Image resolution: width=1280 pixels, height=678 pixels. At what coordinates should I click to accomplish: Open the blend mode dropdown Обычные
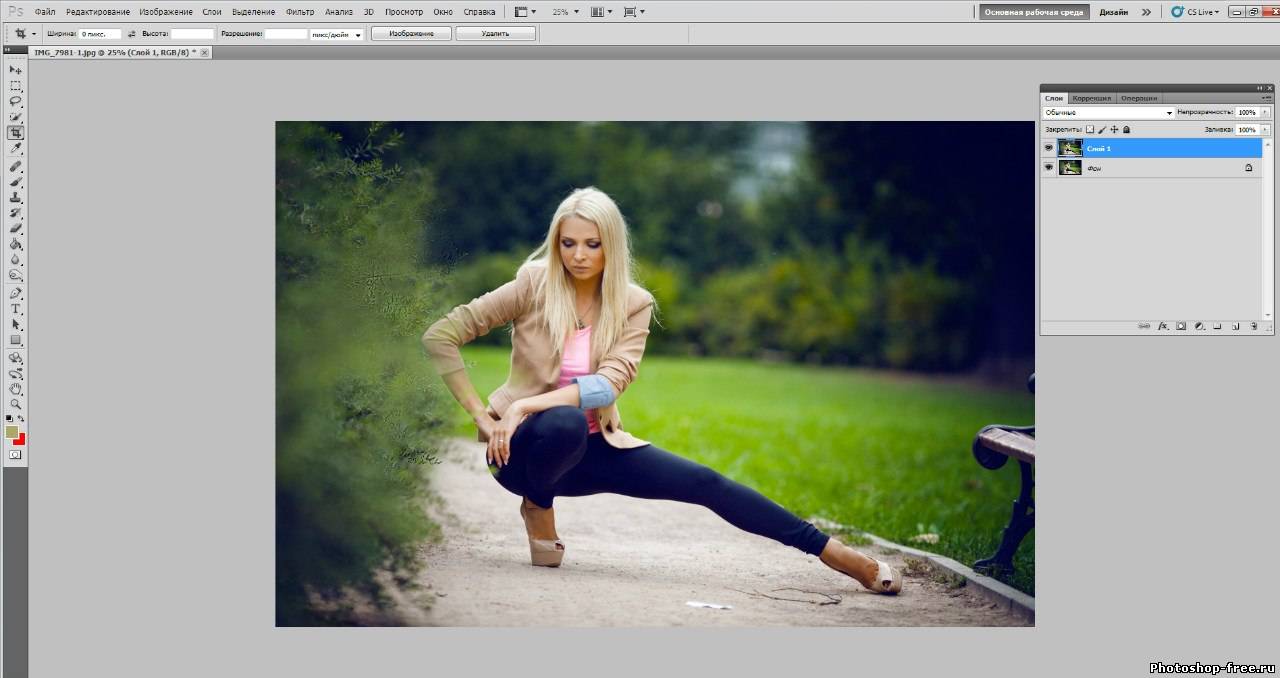coord(1108,113)
